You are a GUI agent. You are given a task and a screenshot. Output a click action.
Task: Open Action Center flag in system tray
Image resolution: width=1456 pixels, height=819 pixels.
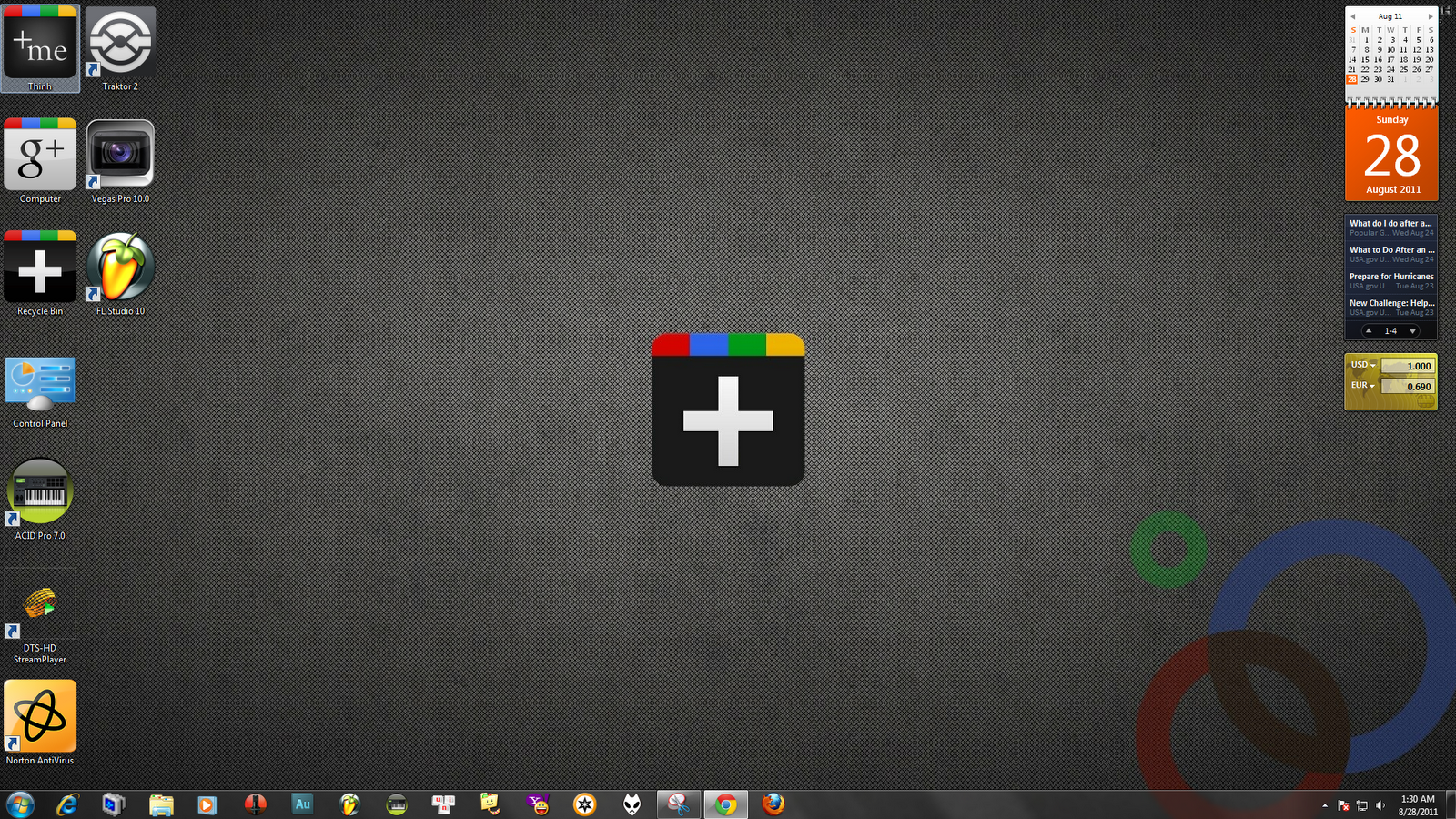pyautogui.click(x=1344, y=805)
